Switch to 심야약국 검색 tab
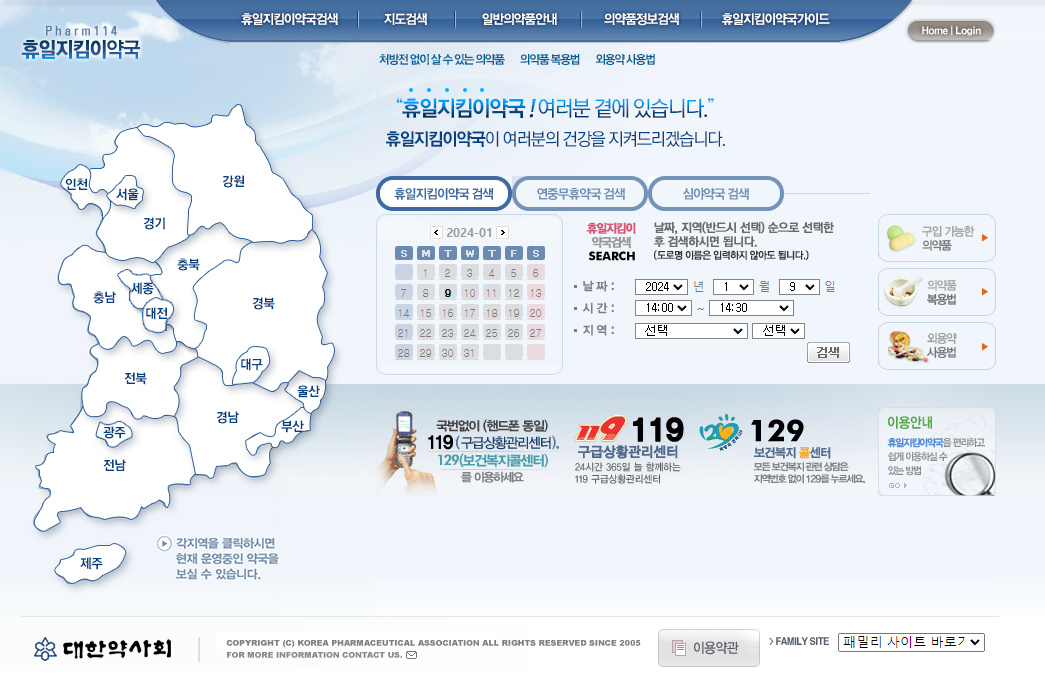Screen dimensions: 1045x693 (x=716, y=194)
